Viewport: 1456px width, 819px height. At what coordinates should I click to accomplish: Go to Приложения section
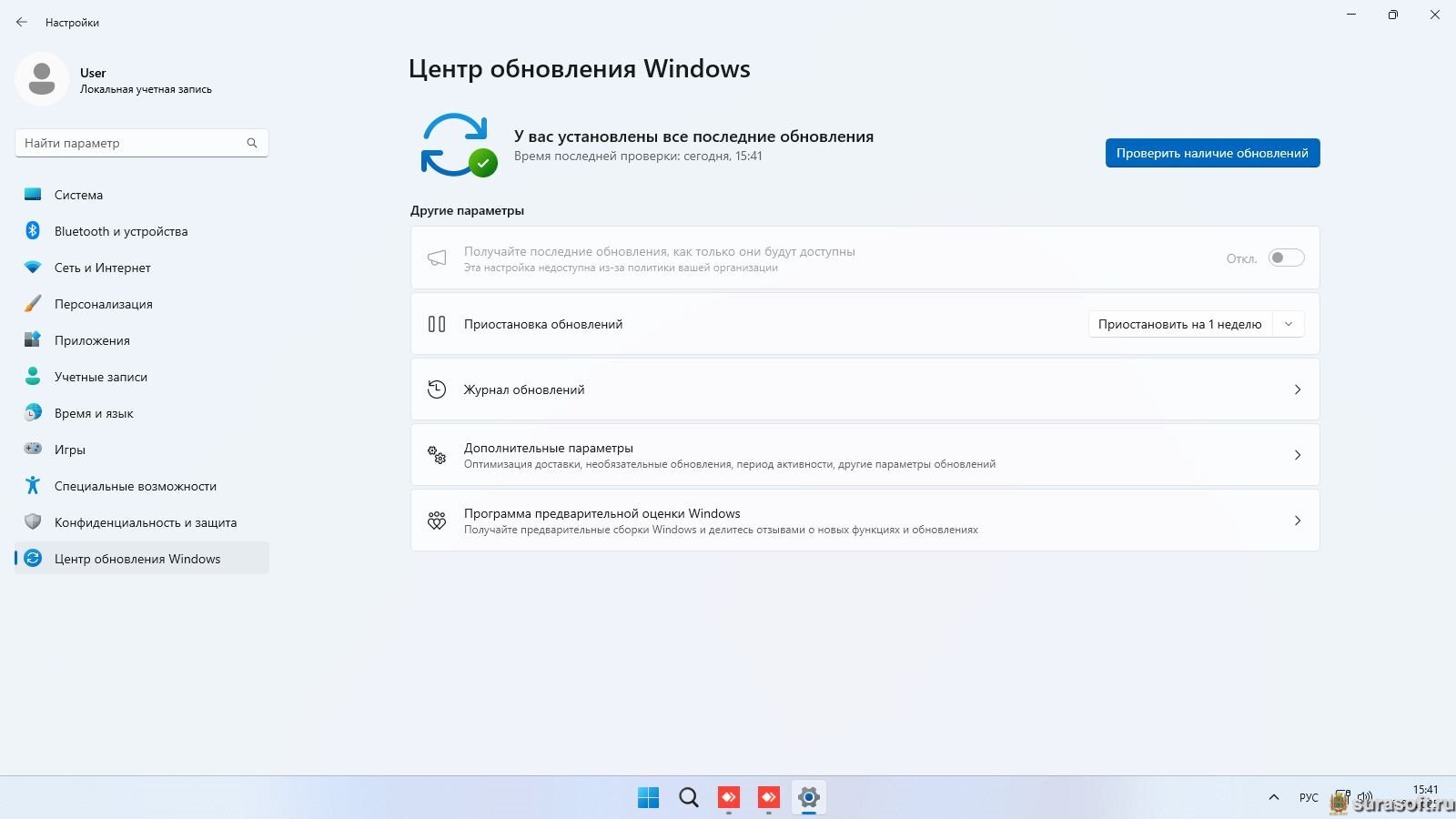142,339
